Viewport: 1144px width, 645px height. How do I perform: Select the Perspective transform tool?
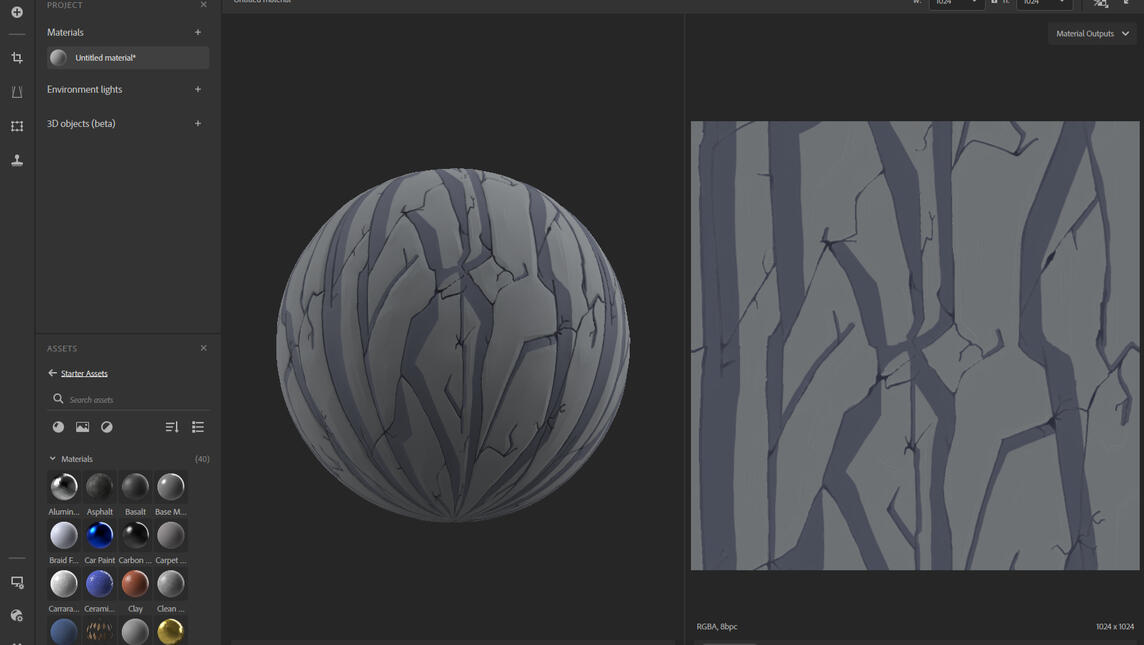17,92
